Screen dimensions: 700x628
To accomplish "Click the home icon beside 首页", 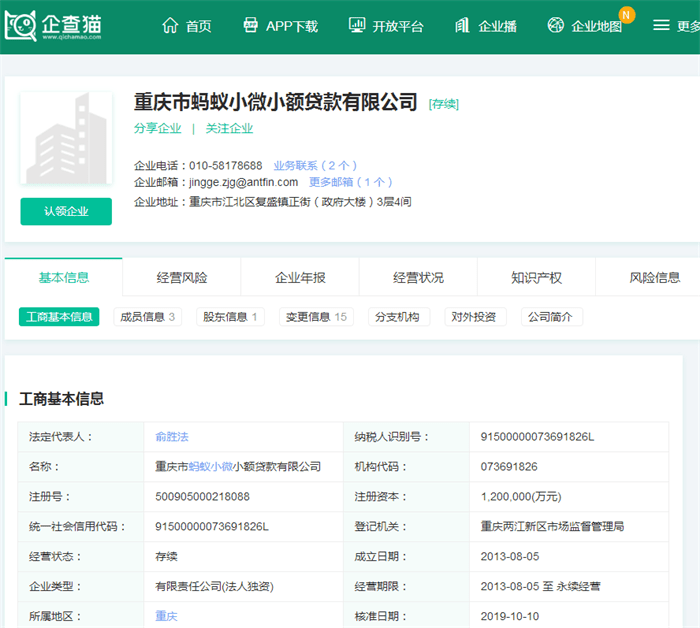I will pyautogui.click(x=170, y=25).
